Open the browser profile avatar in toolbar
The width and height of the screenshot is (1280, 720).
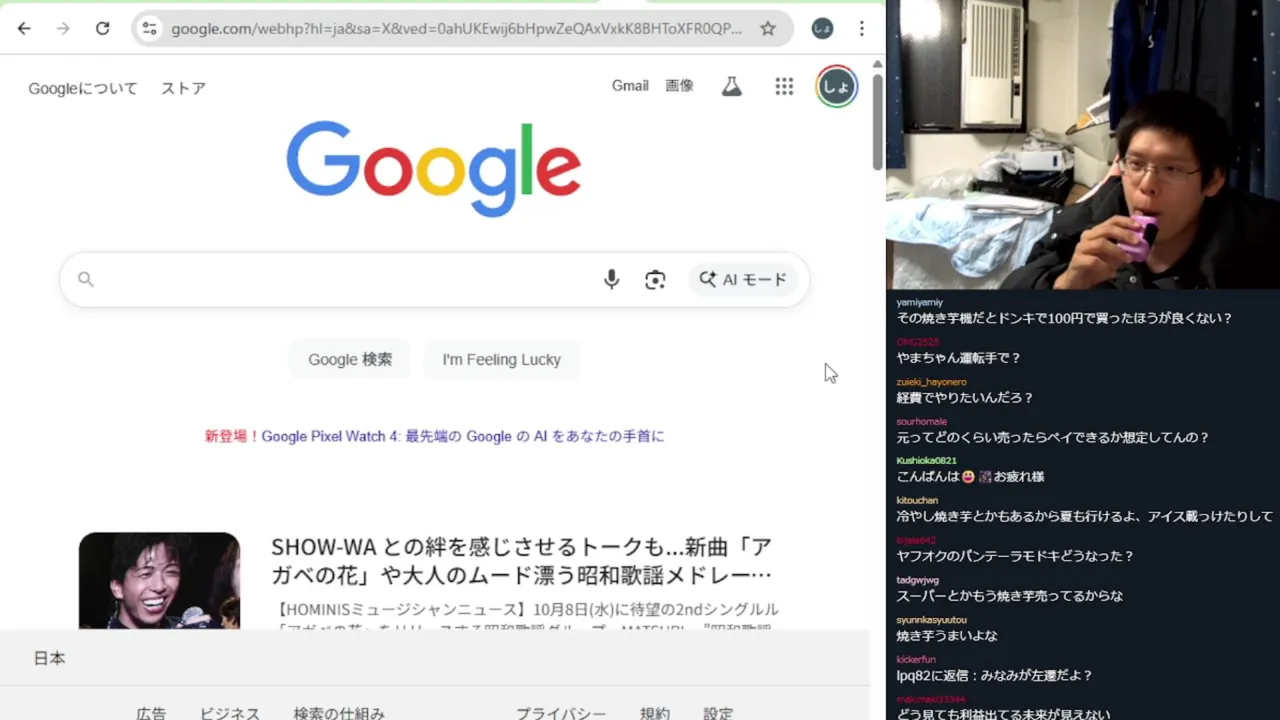pos(822,28)
